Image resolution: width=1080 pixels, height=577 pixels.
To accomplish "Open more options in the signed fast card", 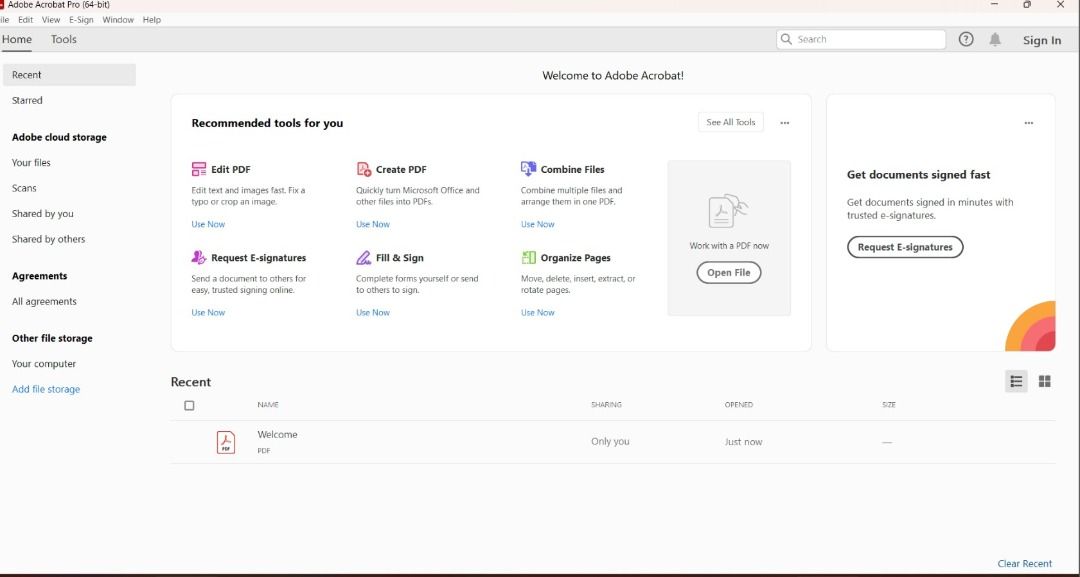I will 1028,123.
